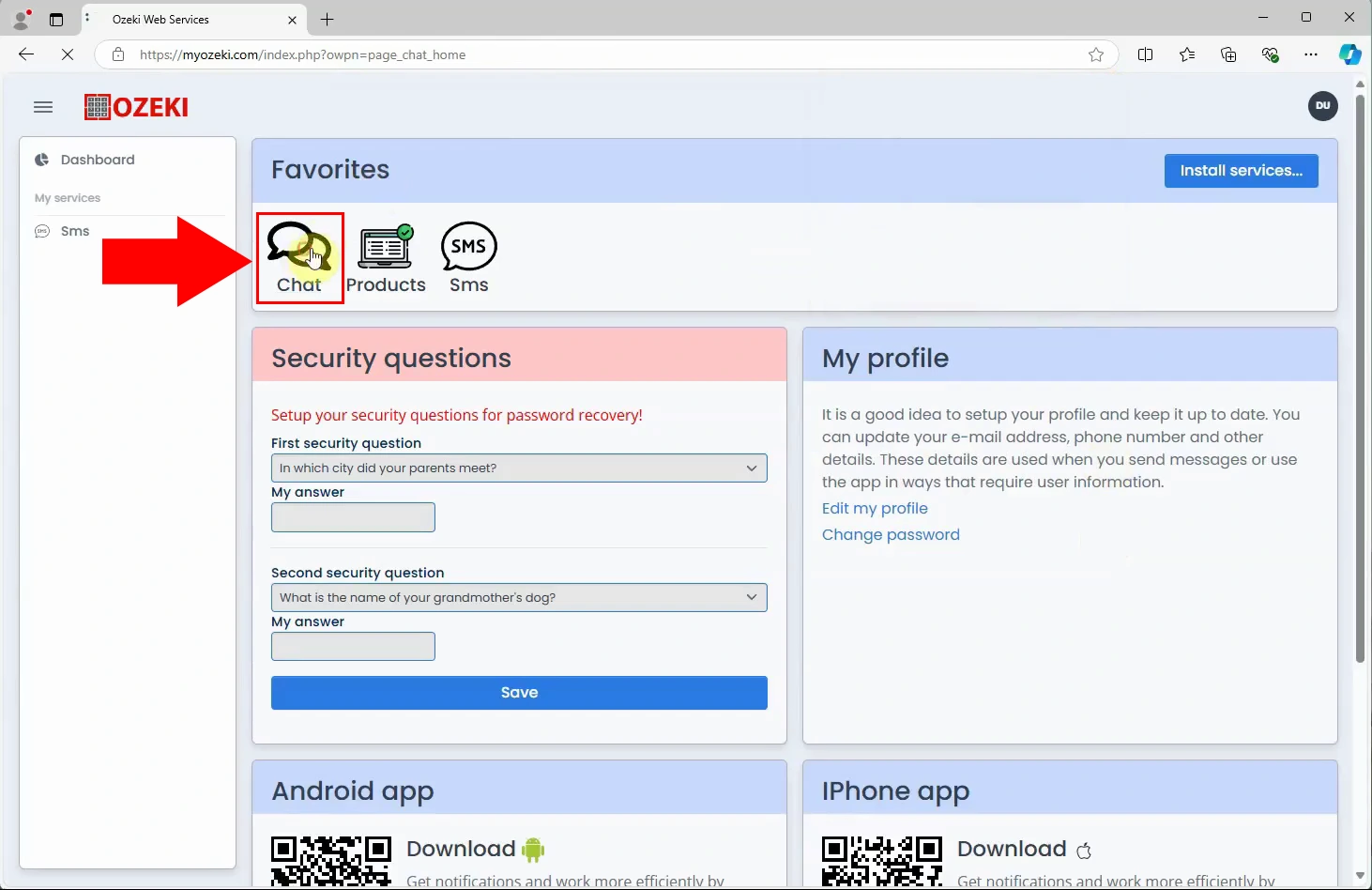Click the Android Download link
1372x890 pixels.
tap(461, 849)
